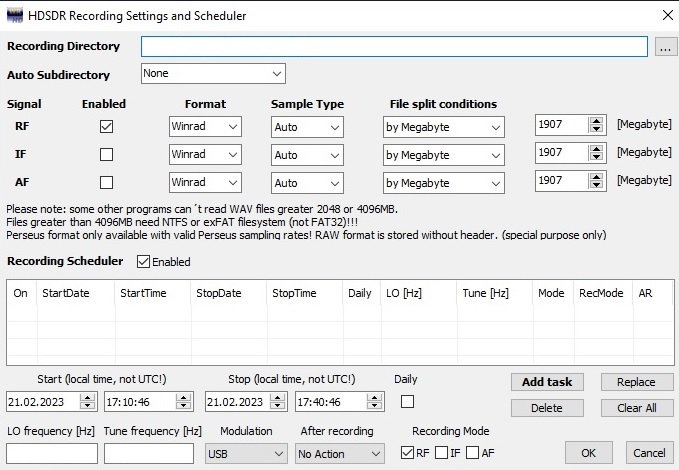Toggle the Recording Scheduler Enabled checkbox
Image resolution: width=679 pixels, height=470 pixels.
tap(143, 262)
